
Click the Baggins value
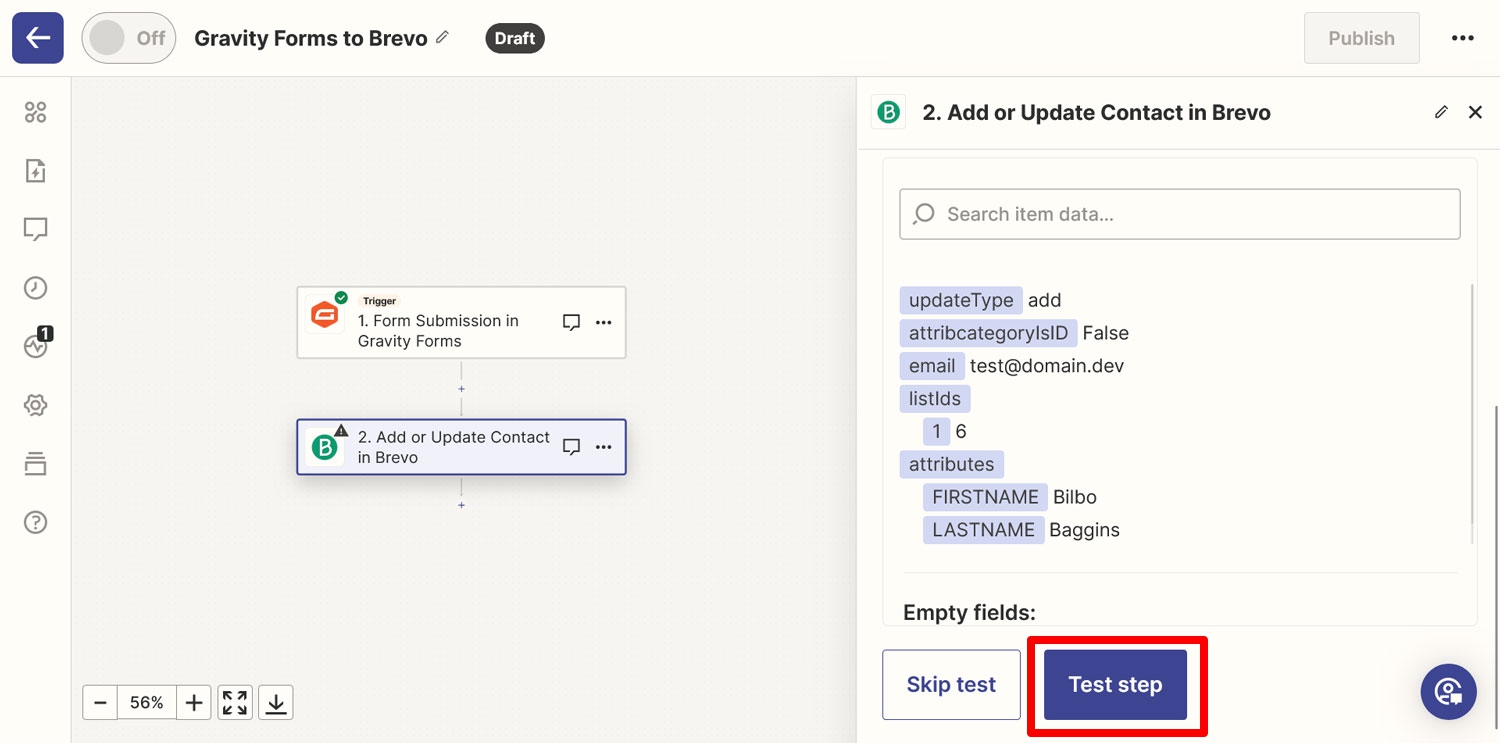coord(1084,530)
